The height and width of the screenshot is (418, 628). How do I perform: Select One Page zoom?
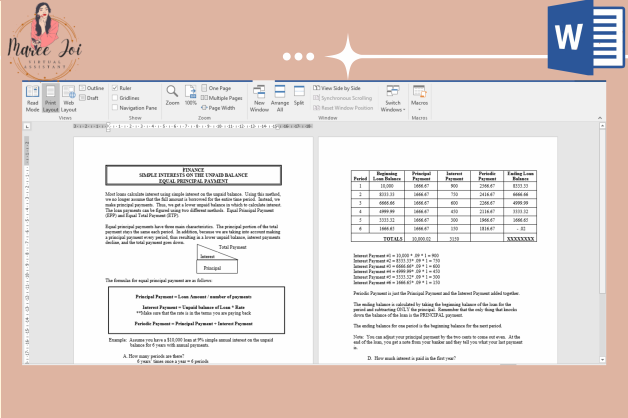pos(216,88)
